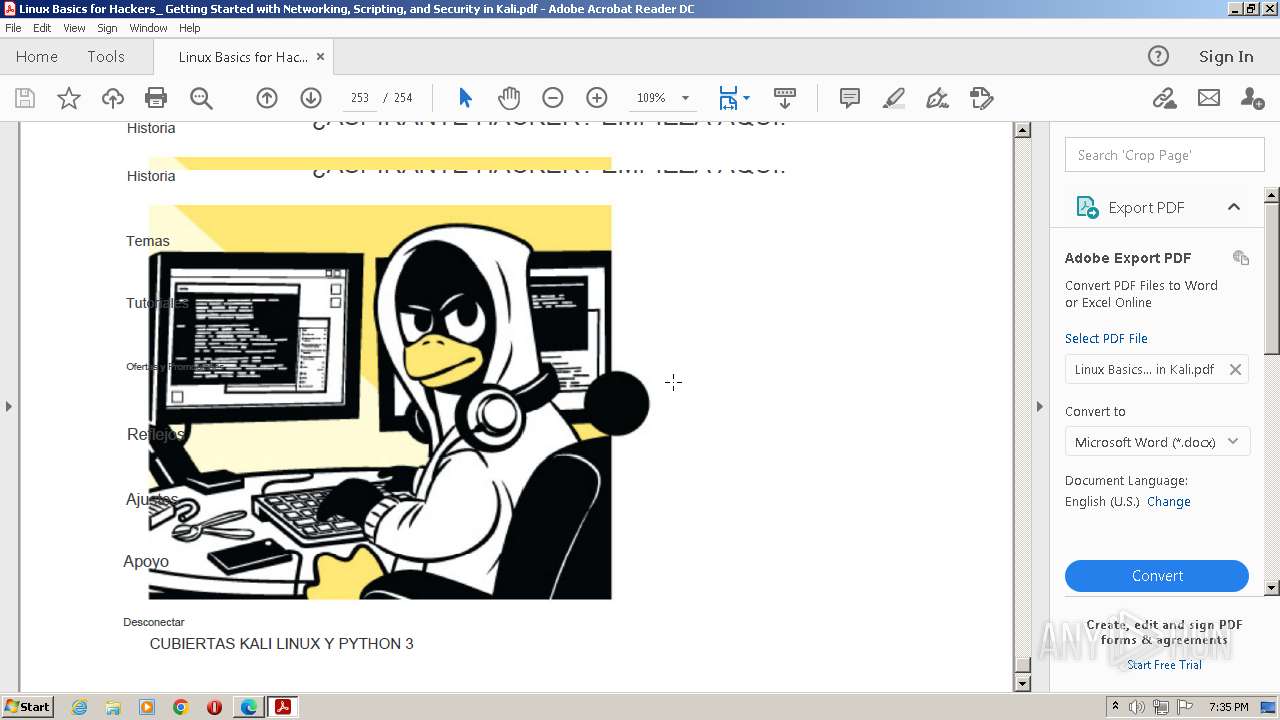Screen dimensions: 1280x720
Task: Open the Help question mark icon
Action: [x=1158, y=56]
